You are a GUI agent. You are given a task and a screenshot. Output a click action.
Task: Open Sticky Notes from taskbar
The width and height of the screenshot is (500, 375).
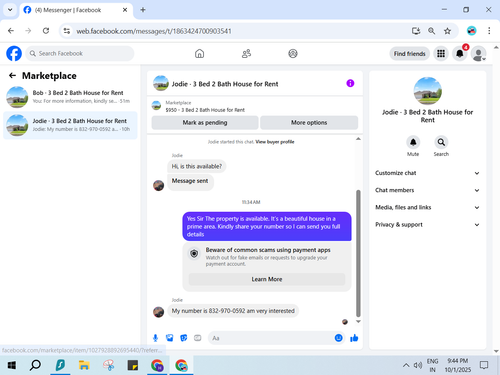[x=133, y=366]
